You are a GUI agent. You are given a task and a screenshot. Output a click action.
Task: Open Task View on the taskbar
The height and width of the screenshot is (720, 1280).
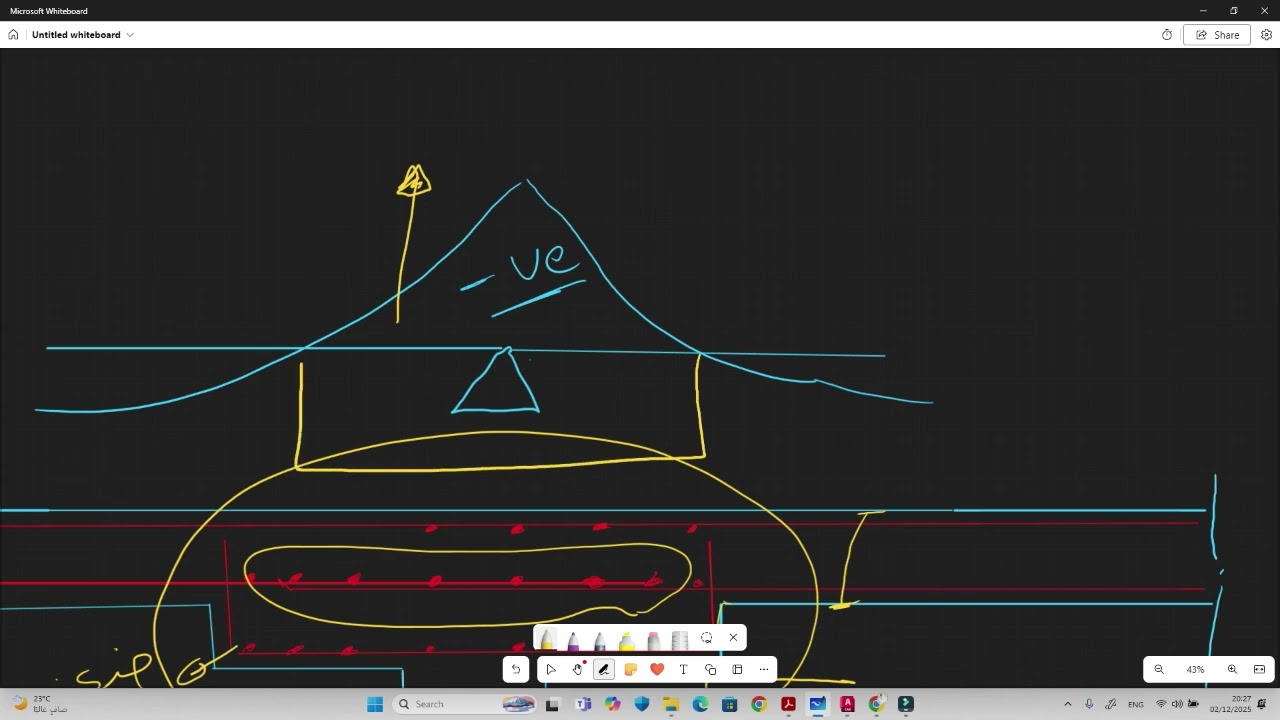[552, 704]
